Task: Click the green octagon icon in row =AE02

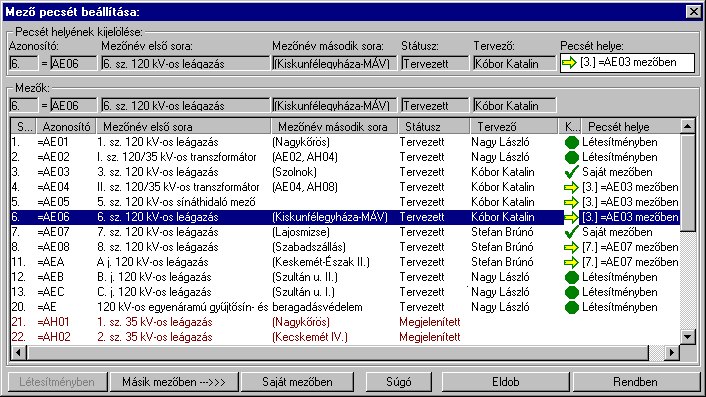Action: point(571,157)
